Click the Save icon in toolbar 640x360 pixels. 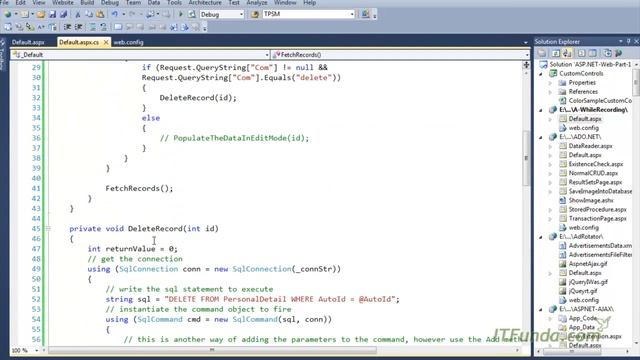pos(52,14)
